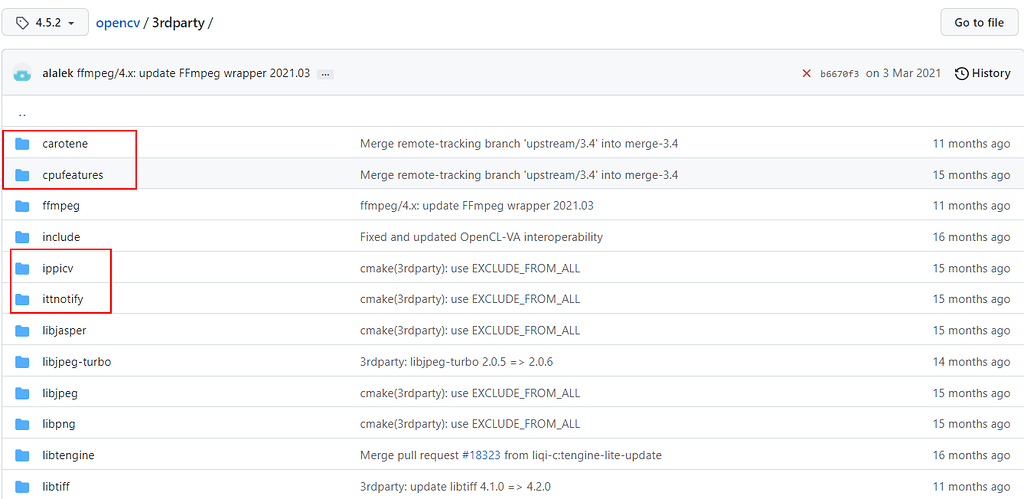Image resolution: width=1024 pixels, height=499 pixels.
Task: Go up to parent directory (..)
Action: coord(22,112)
